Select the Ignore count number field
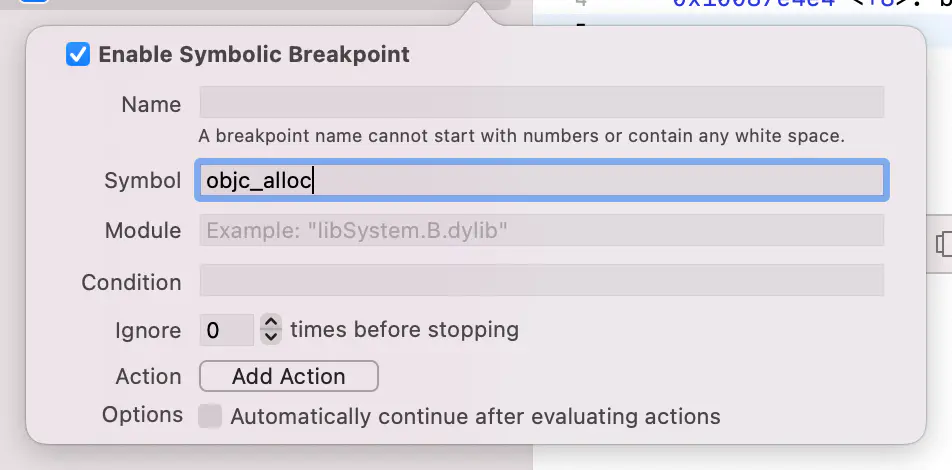This screenshot has height=470, width=952. [226, 330]
